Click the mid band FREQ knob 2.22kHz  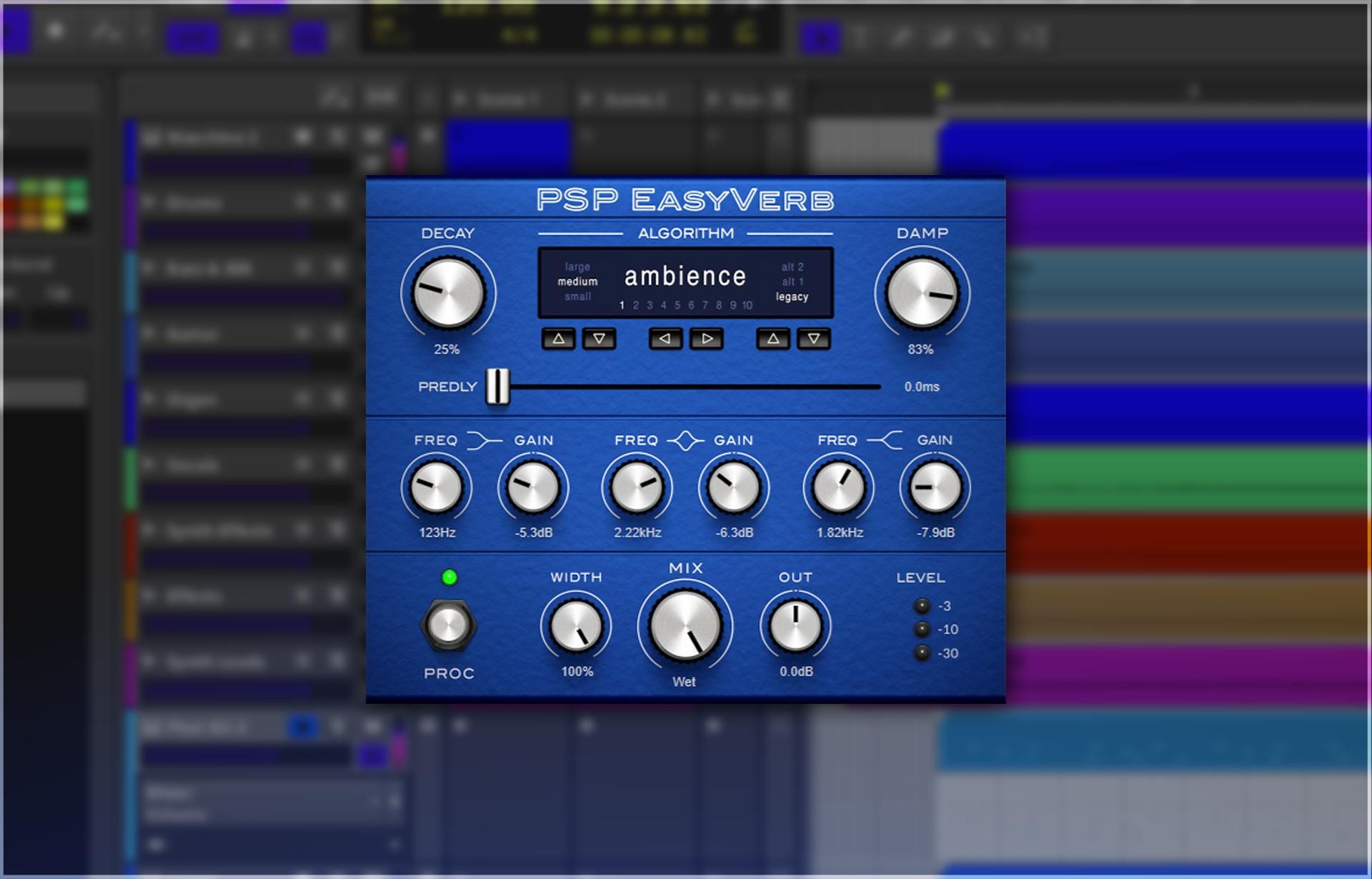tap(637, 487)
